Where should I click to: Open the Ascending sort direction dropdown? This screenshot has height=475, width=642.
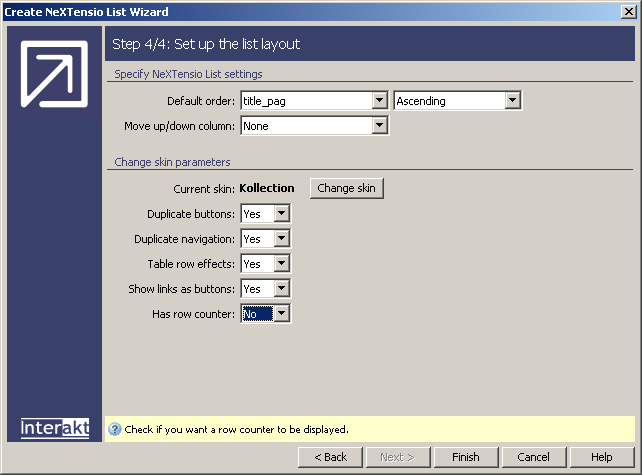512,101
